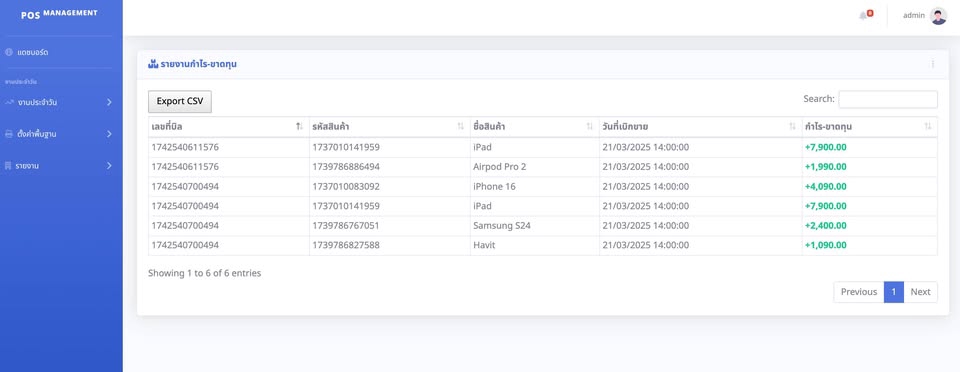Screen dimensions: 960x372
Task: Click the dashboard icon in sidebar
Action: click(9, 52)
